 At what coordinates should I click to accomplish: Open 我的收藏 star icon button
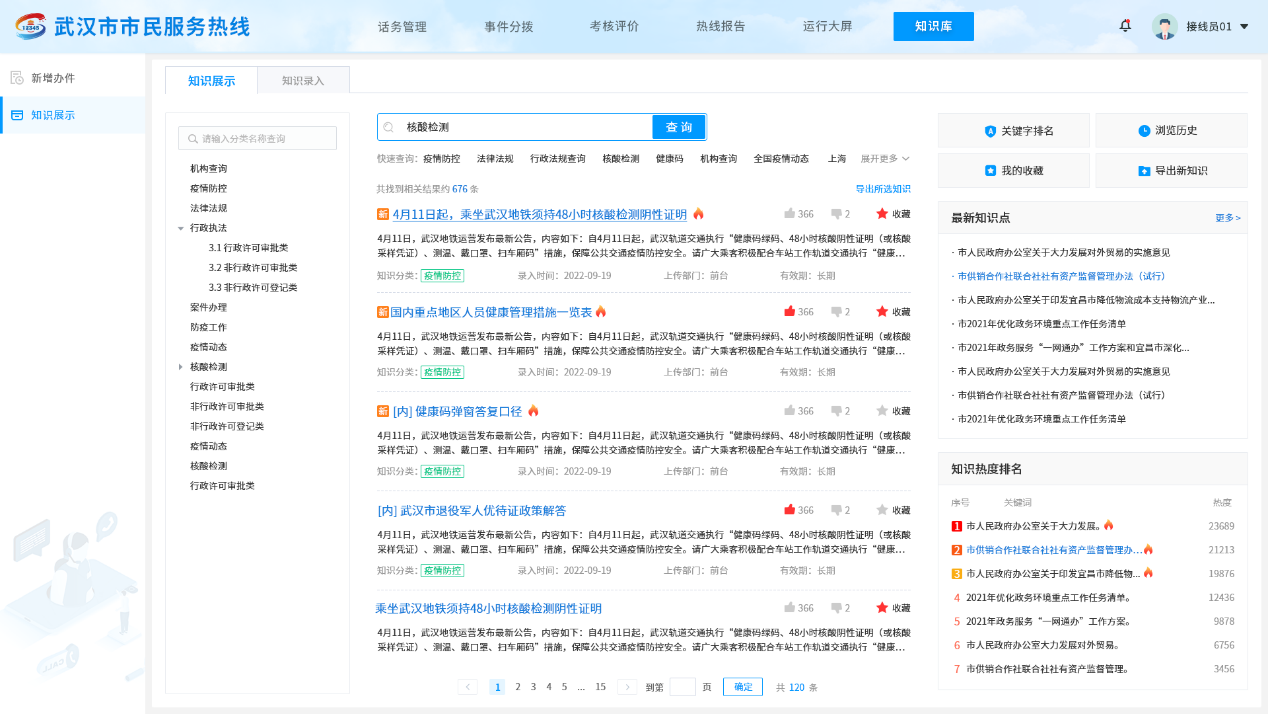coord(990,171)
